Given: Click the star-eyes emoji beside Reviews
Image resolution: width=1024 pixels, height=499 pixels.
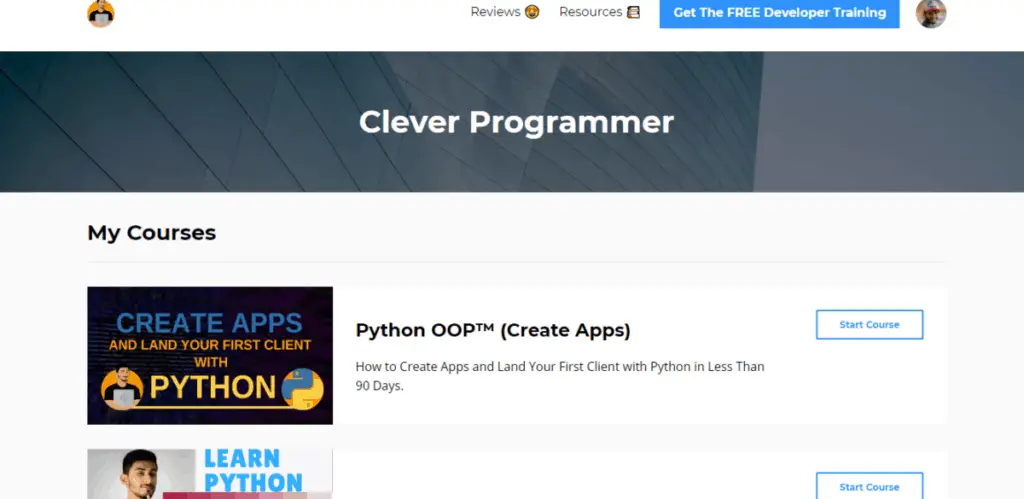Looking at the screenshot, I should (532, 12).
